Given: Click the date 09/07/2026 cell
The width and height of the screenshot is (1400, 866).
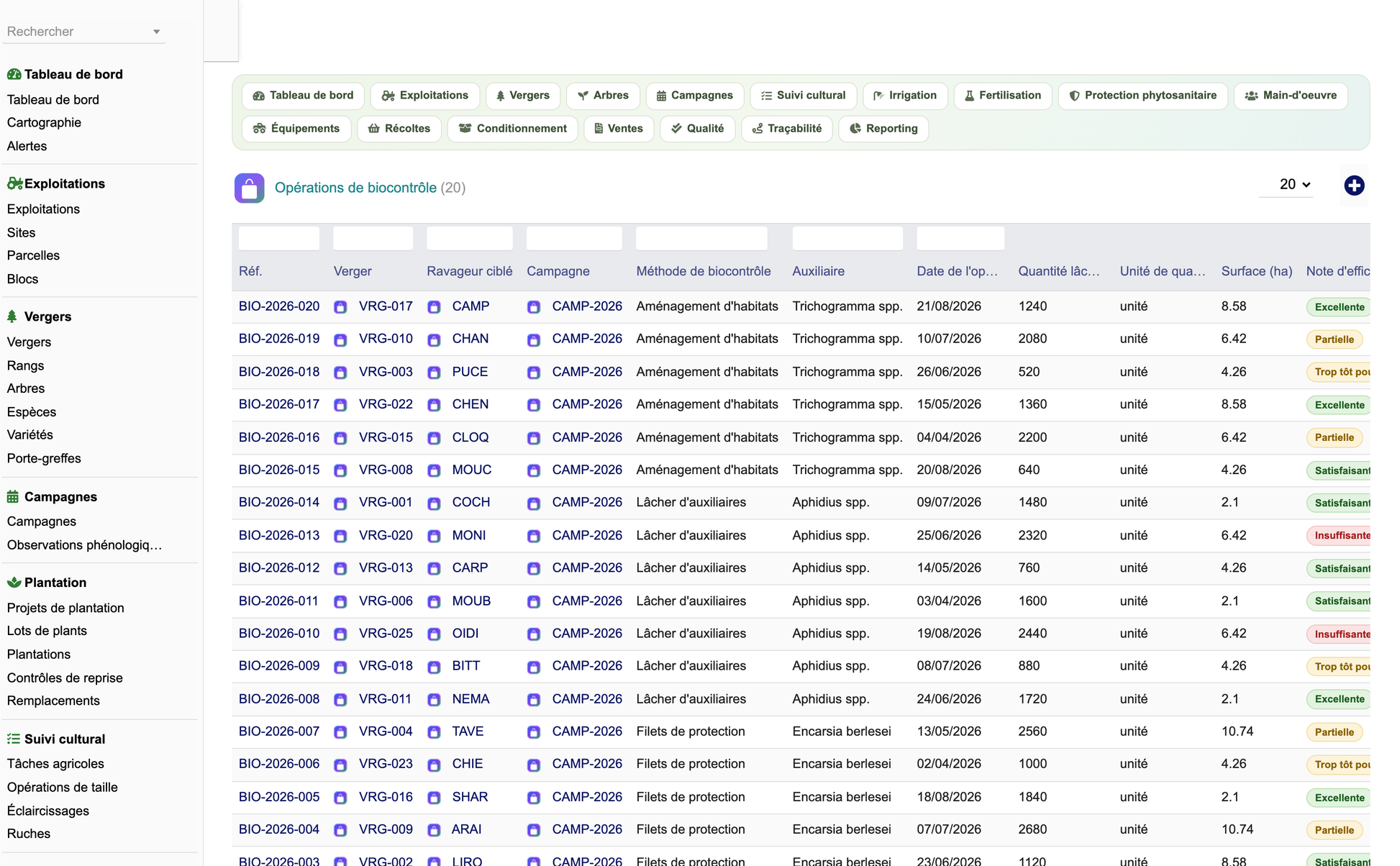Looking at the screenshot, I should point(949,502).
